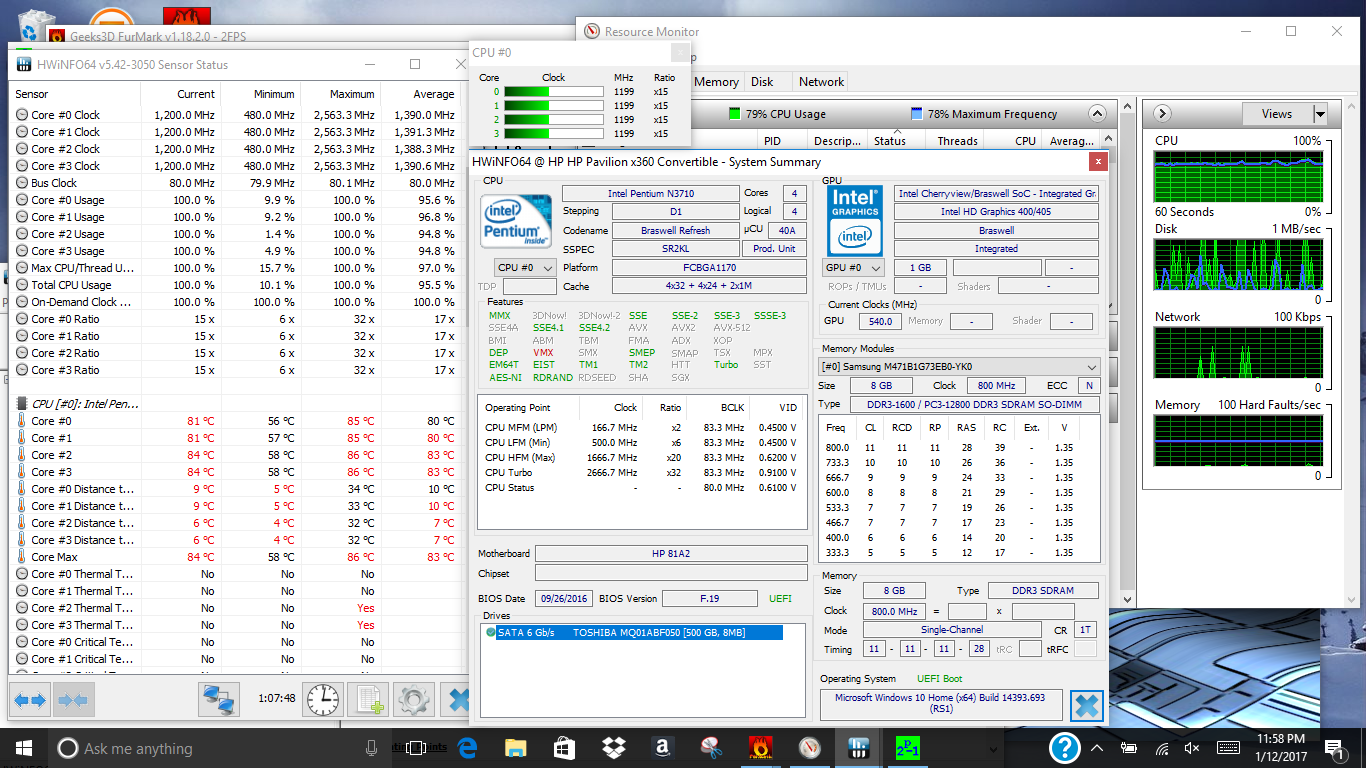Viewport: 1366px width, 768px height.
Task: Click the logging sheet with plus icon
Action: (368, 700)
